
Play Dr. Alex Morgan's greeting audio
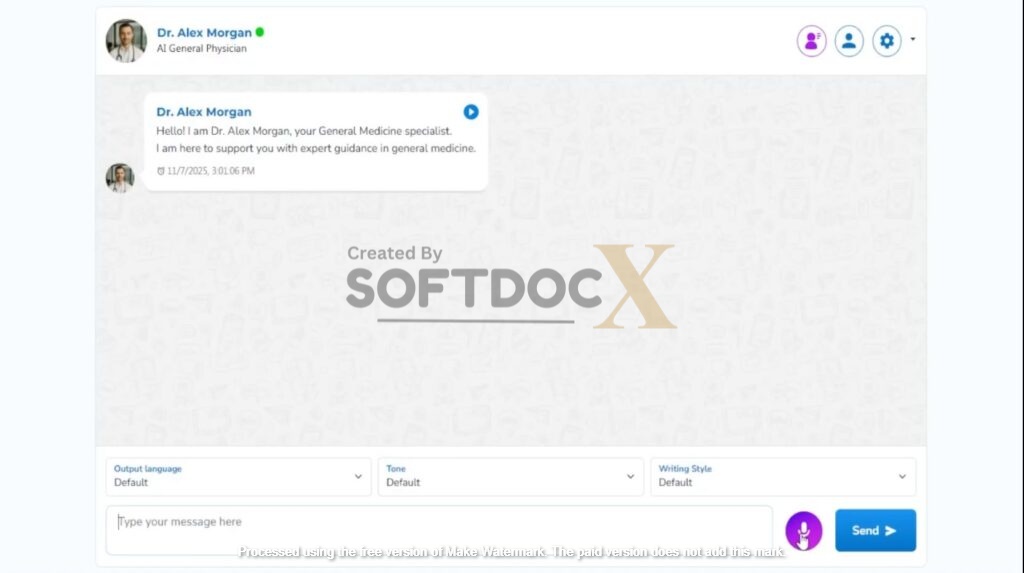pos(471,112)
